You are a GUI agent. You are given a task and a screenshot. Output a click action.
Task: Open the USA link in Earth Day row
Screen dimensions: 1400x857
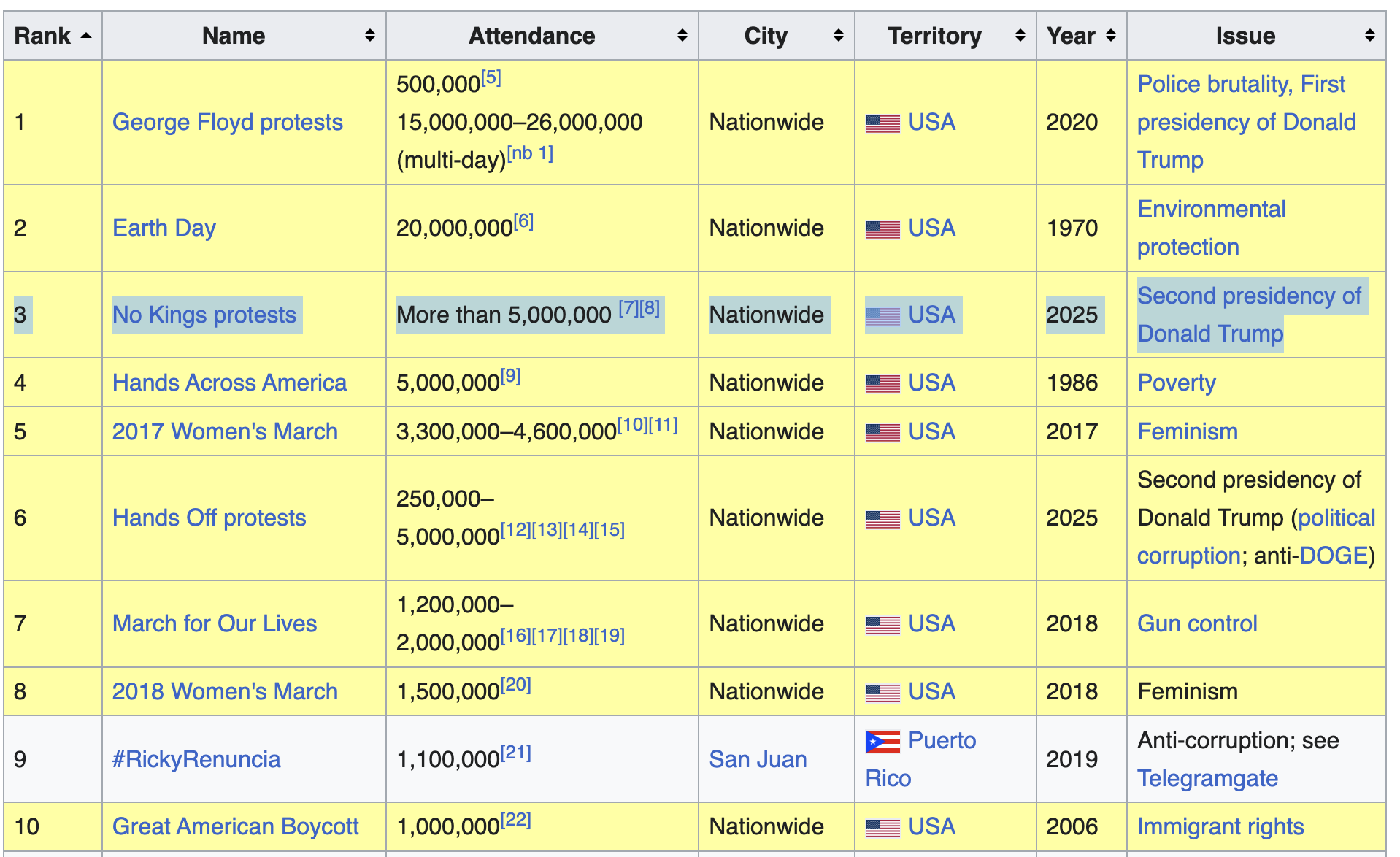tap(932, 228)
